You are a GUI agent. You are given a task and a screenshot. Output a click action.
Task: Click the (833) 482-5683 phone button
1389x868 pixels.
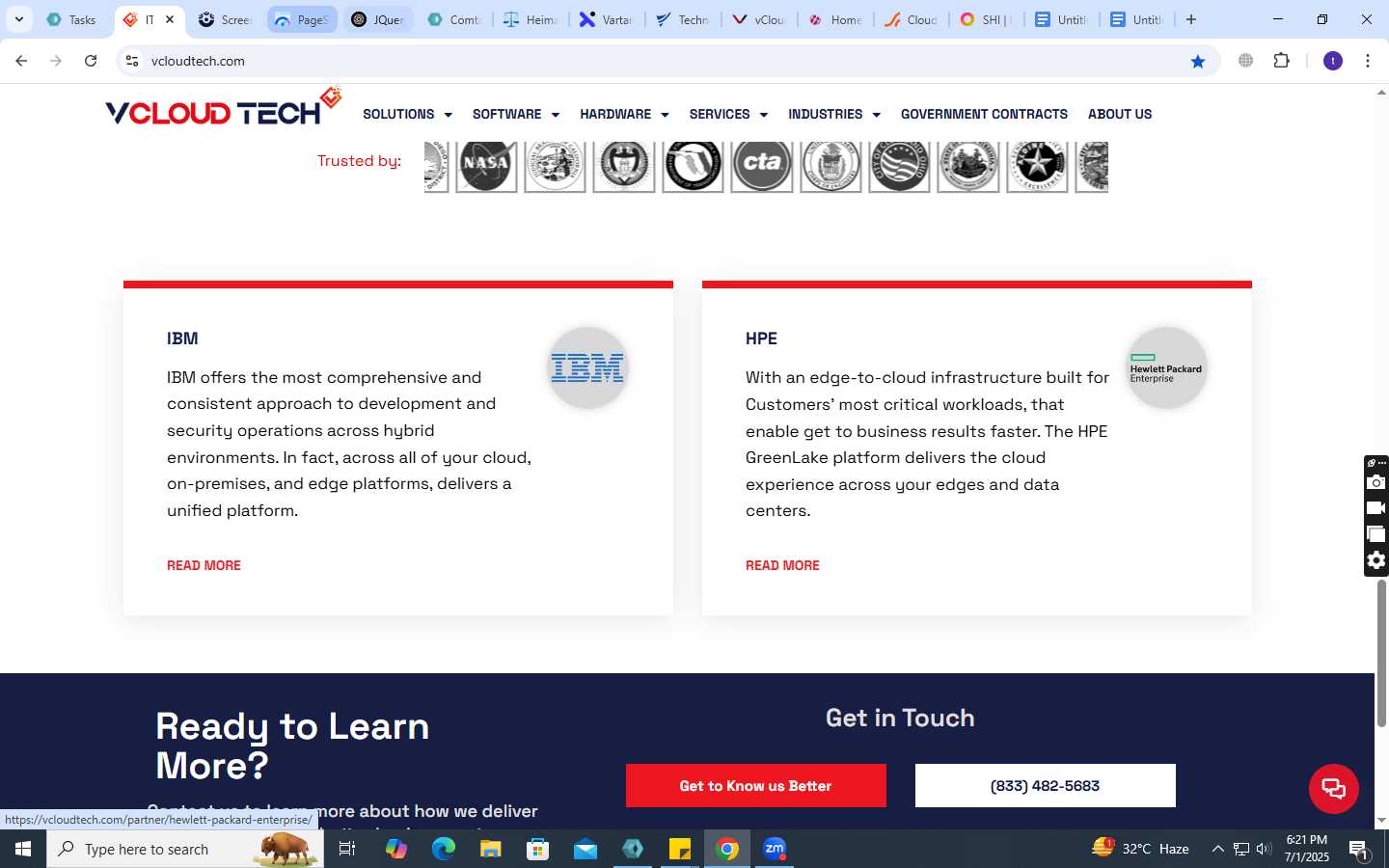[1045, 786]
